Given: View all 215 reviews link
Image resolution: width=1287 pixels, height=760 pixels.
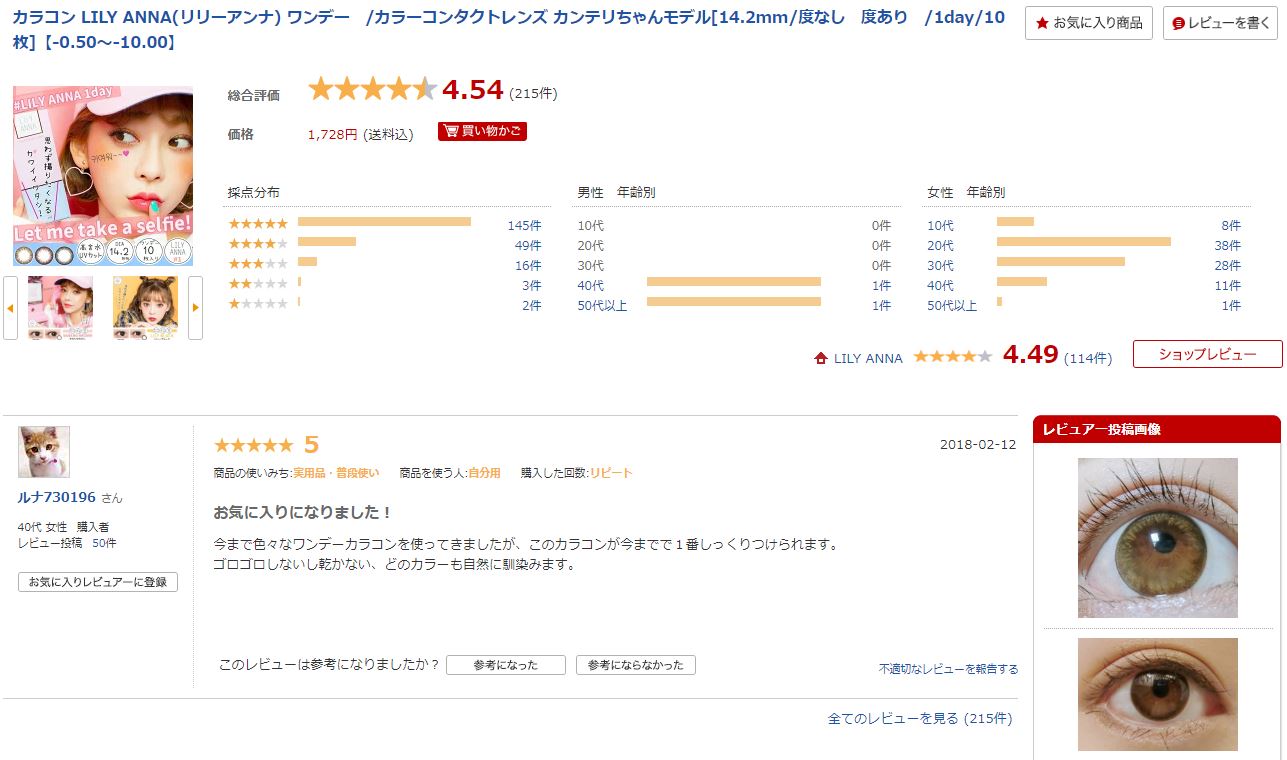Looking at the screenshot, I should coord(919,718).
